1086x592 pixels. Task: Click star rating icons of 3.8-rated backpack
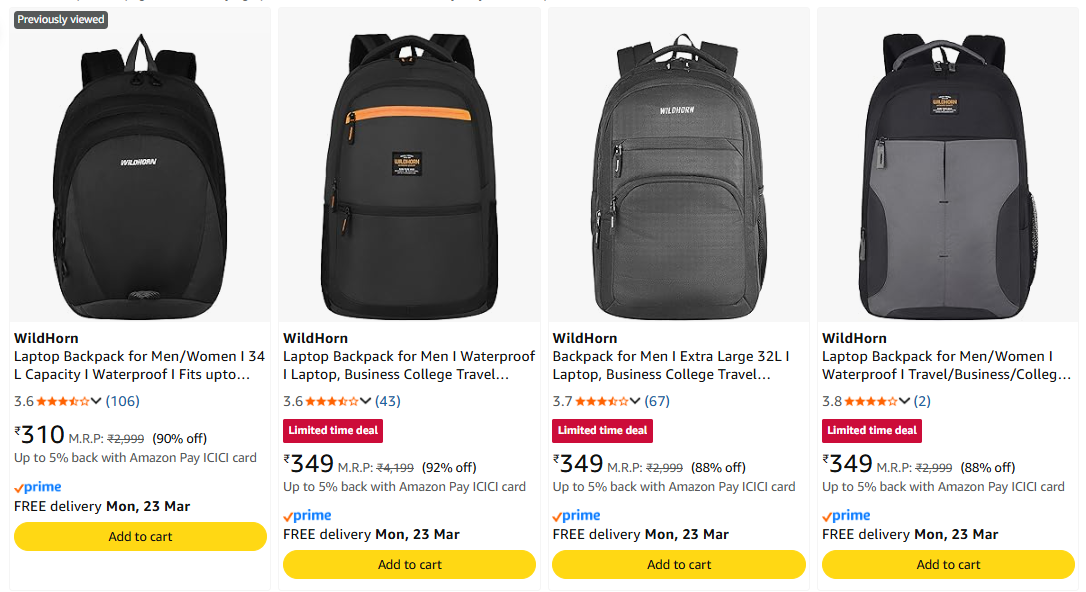tap(870, 401)
